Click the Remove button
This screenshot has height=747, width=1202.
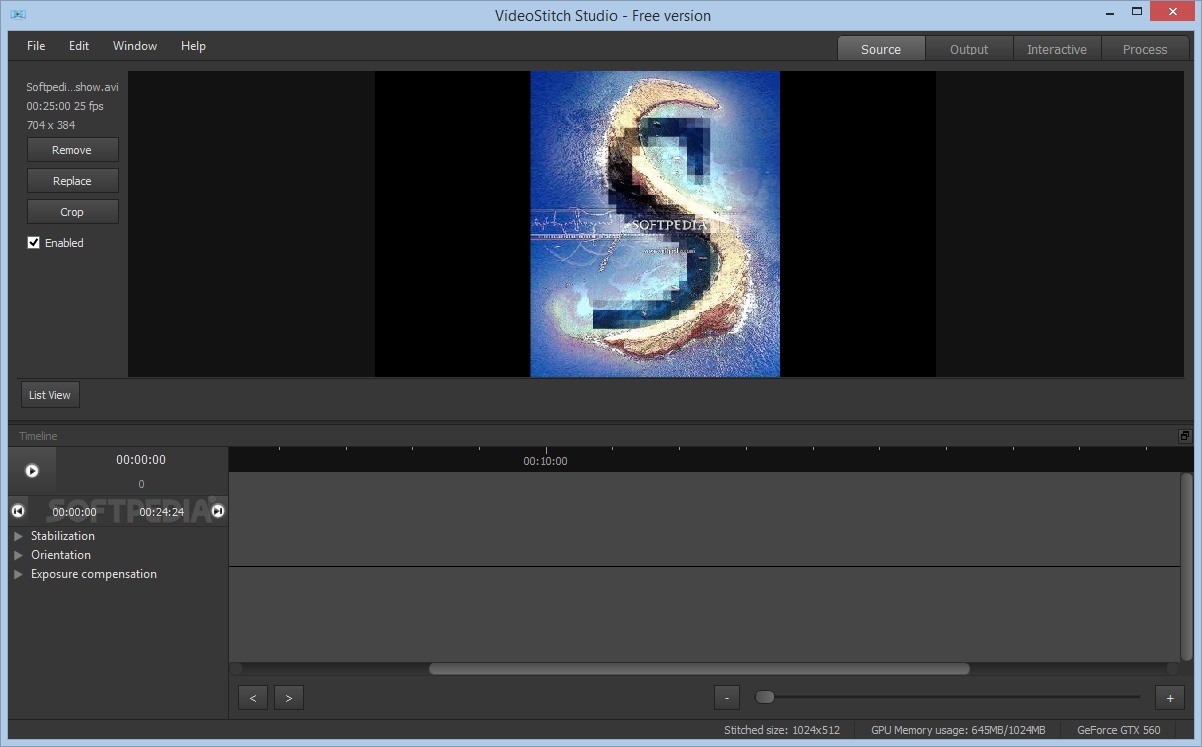pyautogui.click(x=72, y=150)
